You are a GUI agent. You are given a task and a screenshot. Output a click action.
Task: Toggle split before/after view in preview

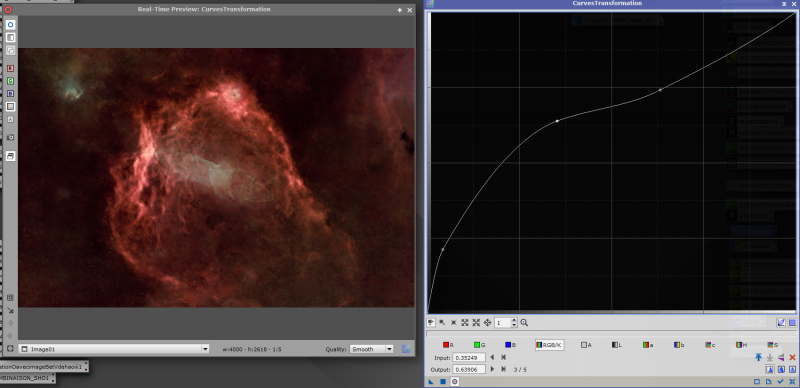point(10,37)
